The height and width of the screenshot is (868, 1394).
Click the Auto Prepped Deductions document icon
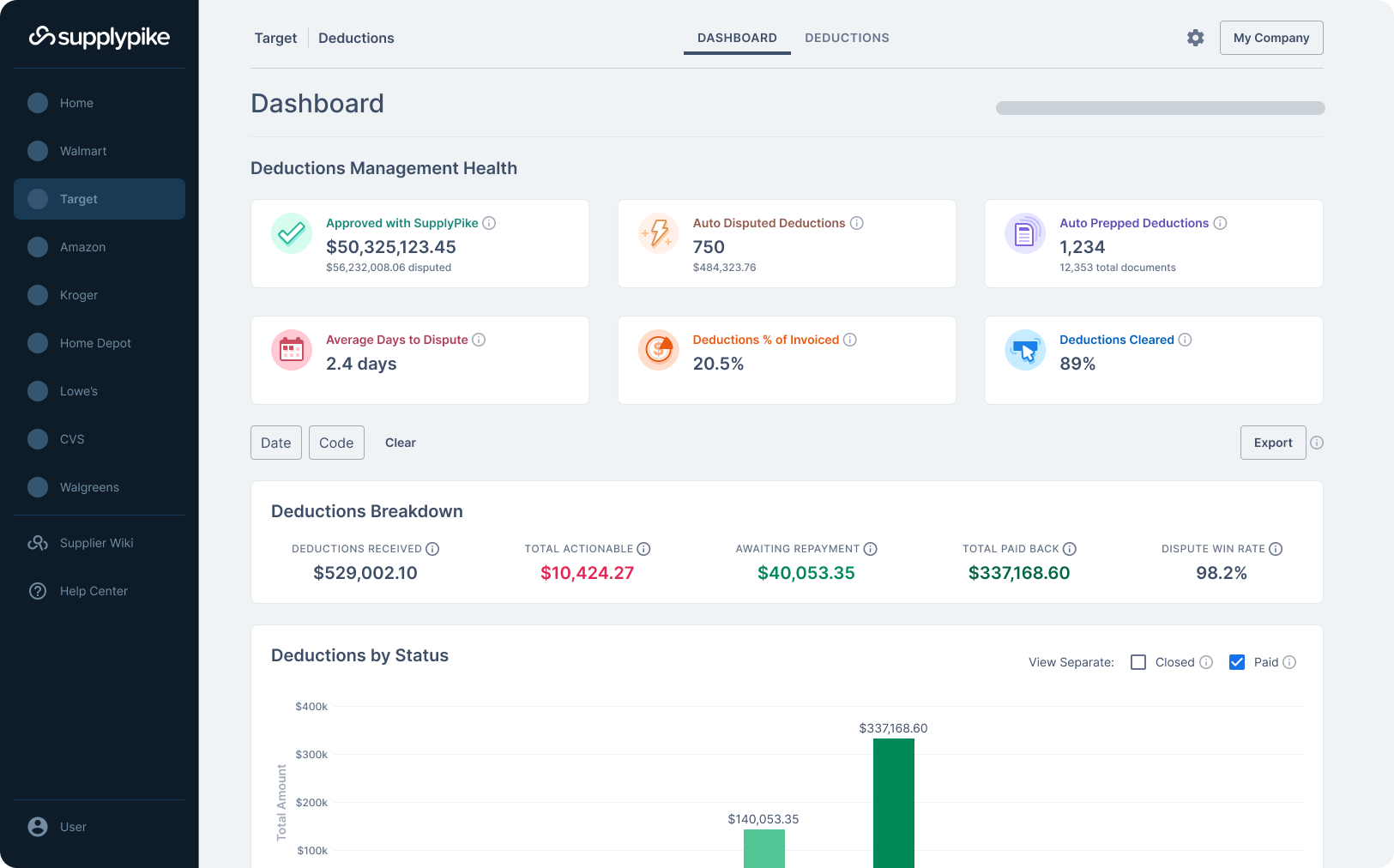1025,233
